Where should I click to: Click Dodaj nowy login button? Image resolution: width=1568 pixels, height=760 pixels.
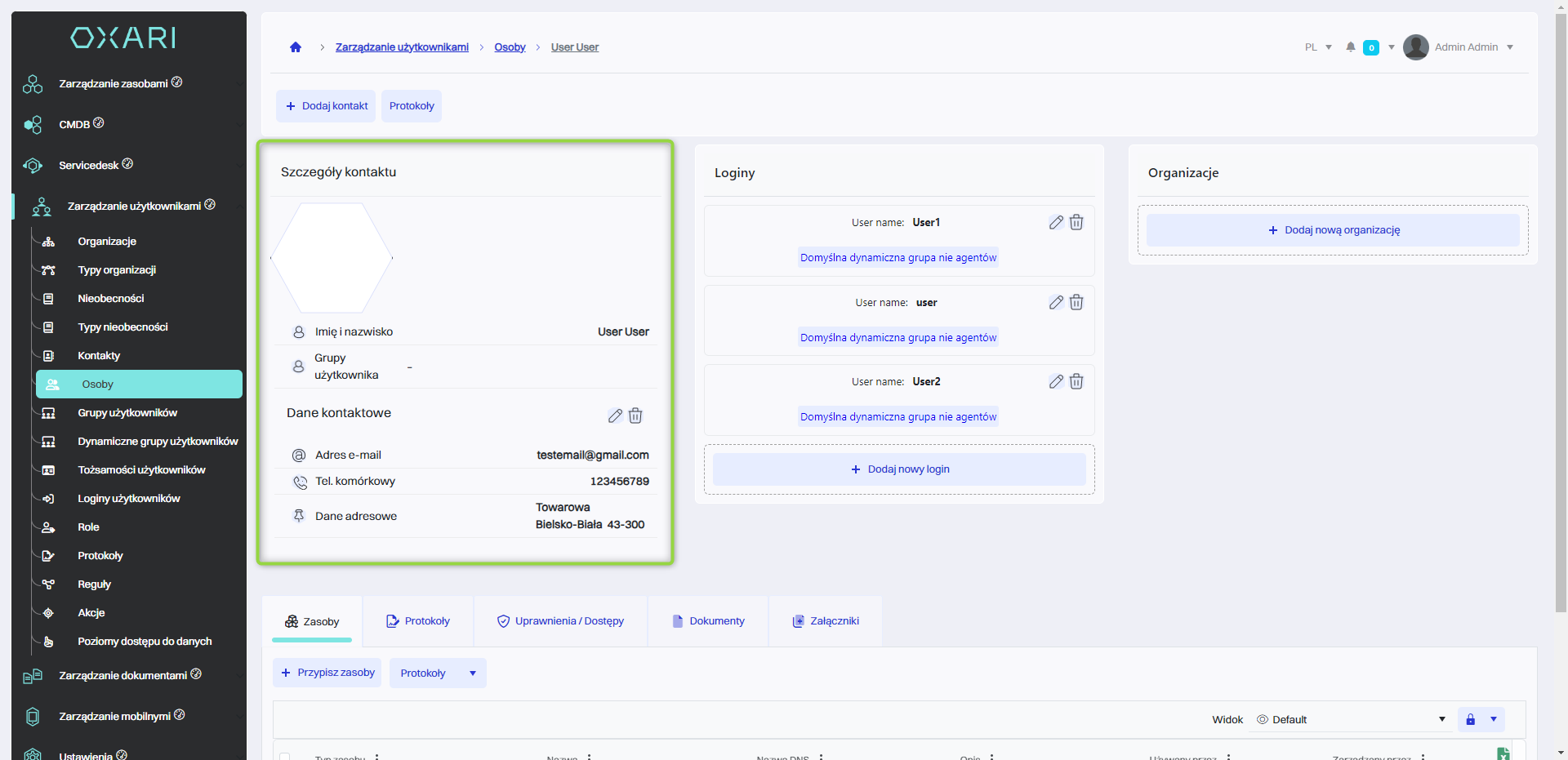click(x=899, y=469)
